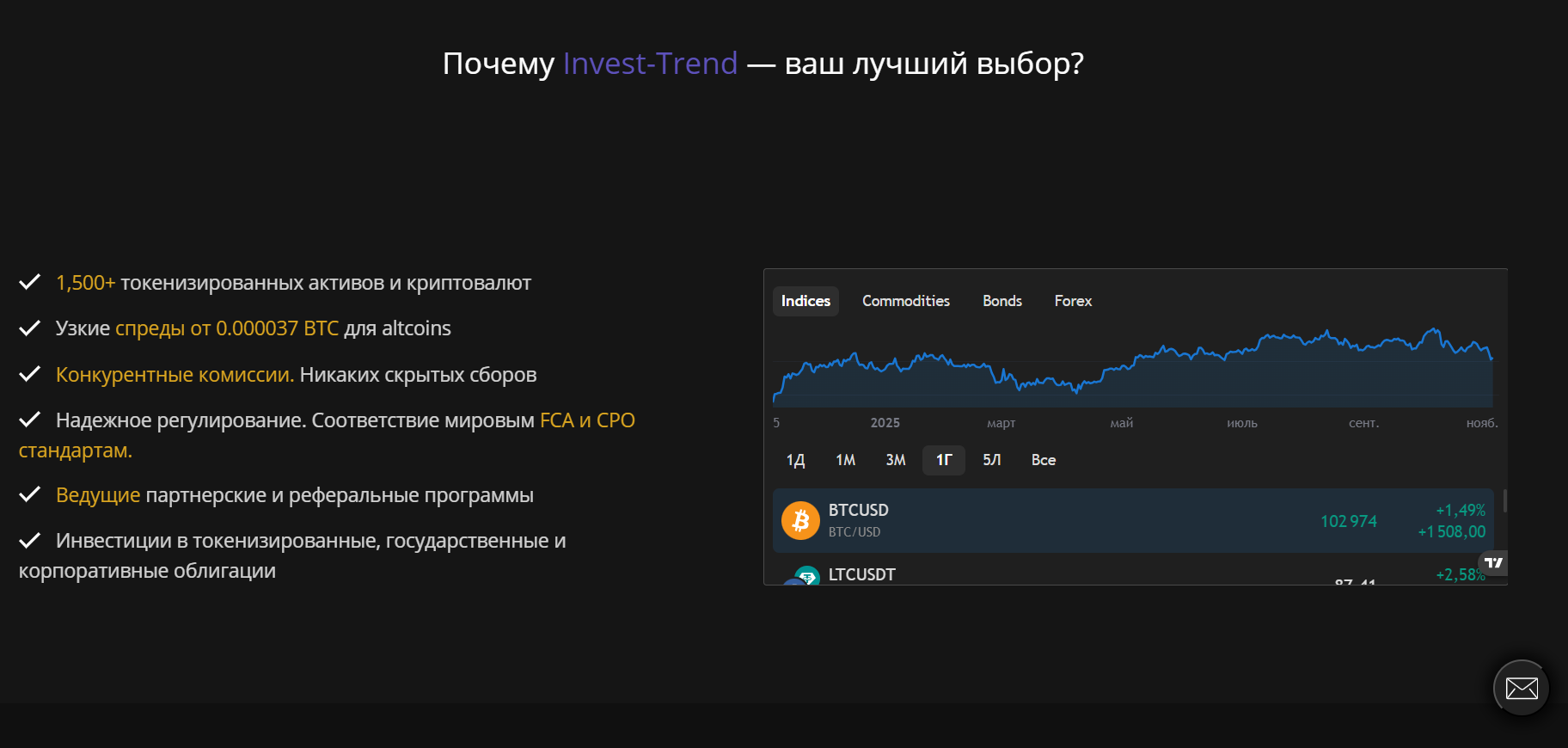The height and width of the screenshot is (748, 1568).
Task: Click checkmark beside 'Узкие спреды' line
Action: (x=30, y=328)
